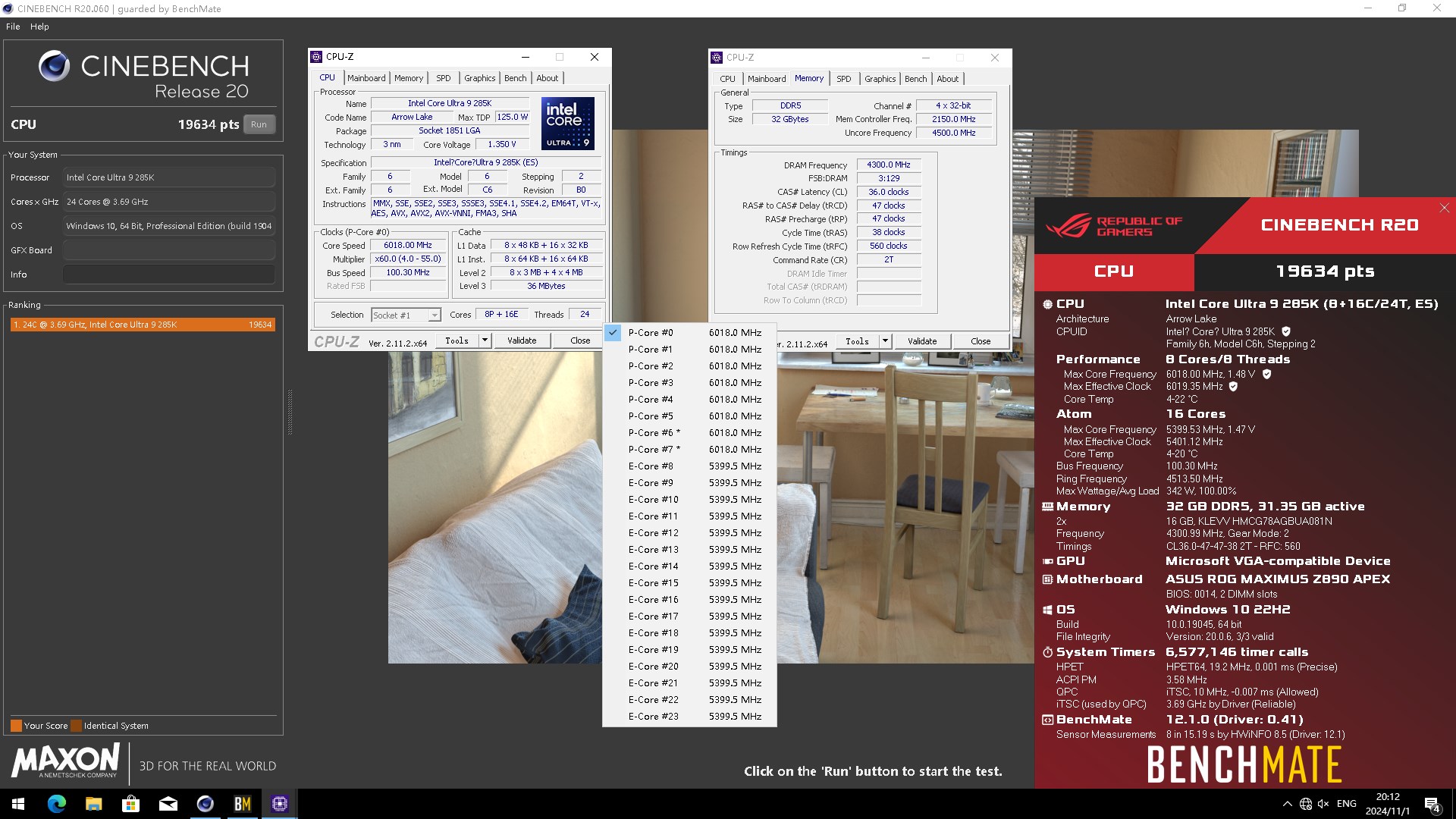Image resolution: width=1456 pixels, height=819 pixels.
Task: Close the BenchMate result panel X
Action: [1445, 208]
